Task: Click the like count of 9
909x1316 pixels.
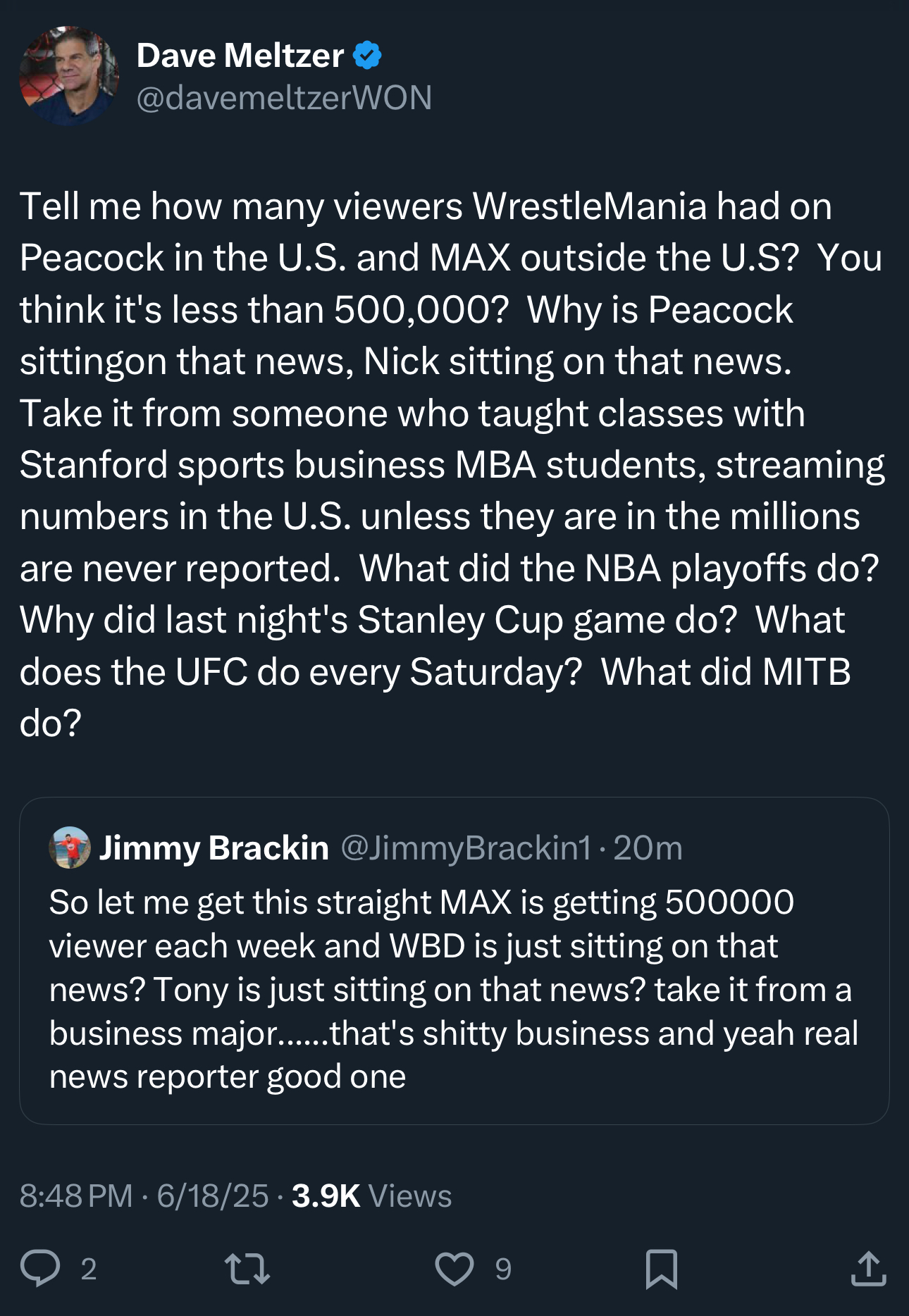Action: coord(502,1269)
